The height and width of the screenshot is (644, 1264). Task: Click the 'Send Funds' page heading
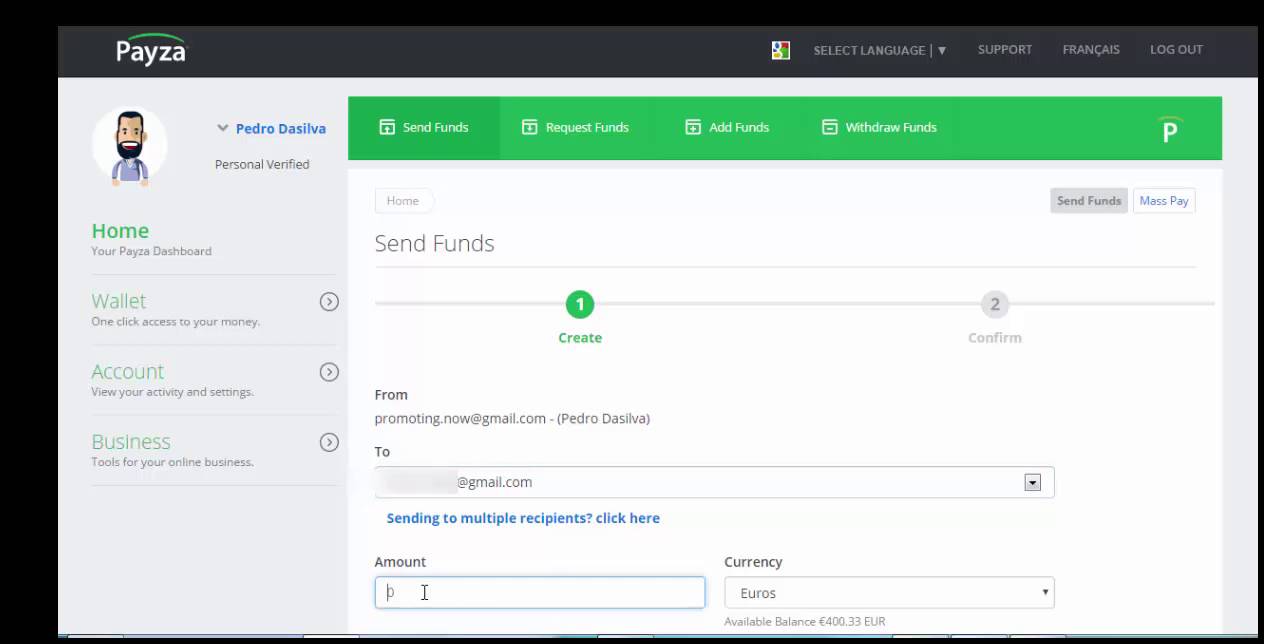[434, 244]
